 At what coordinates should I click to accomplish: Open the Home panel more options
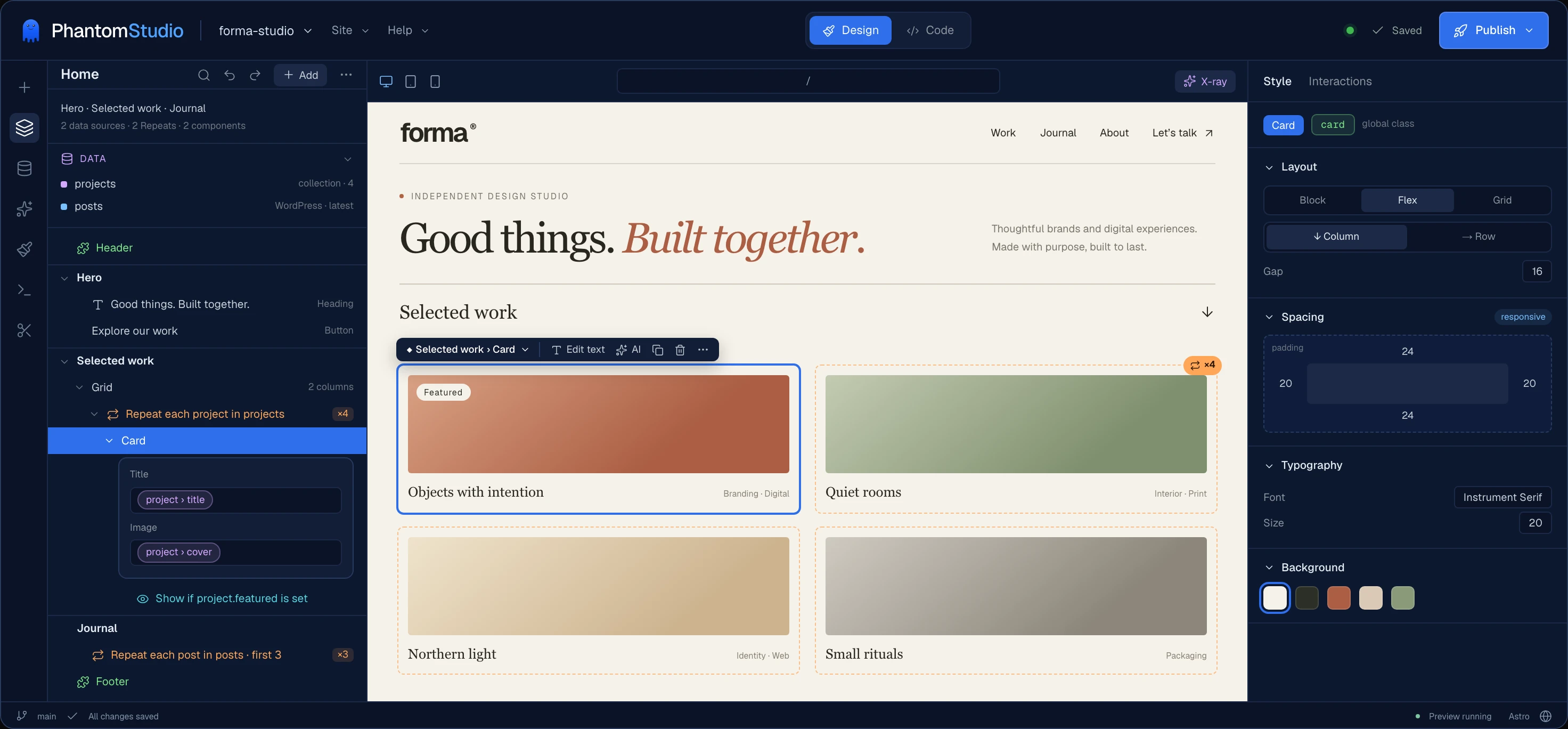pos(346,75)
